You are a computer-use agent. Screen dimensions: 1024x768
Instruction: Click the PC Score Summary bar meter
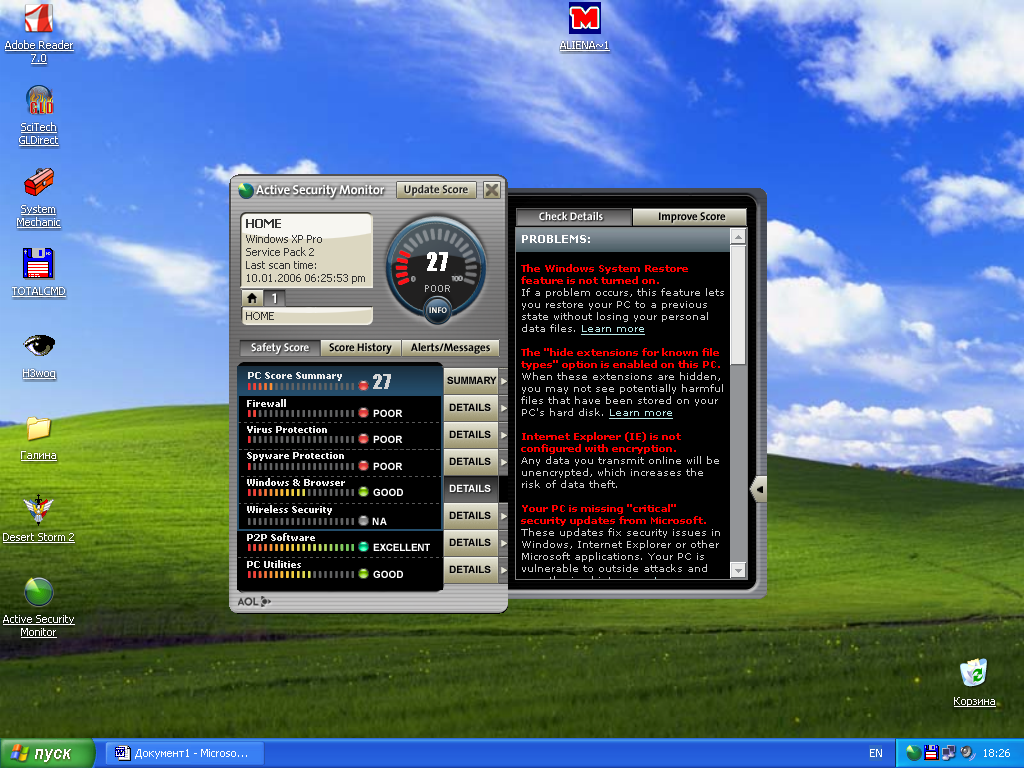(300, 387)
